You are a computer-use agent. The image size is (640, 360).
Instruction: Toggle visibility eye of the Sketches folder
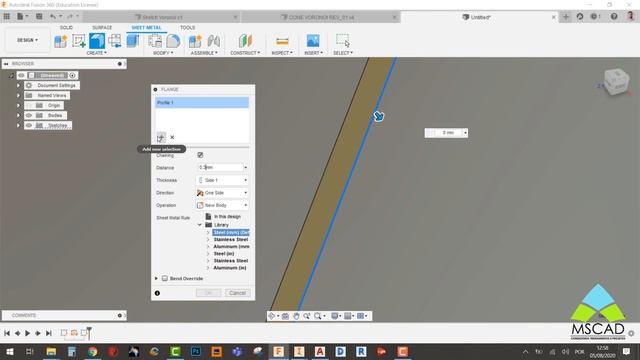pyautogui.click(x=29, y=126)
